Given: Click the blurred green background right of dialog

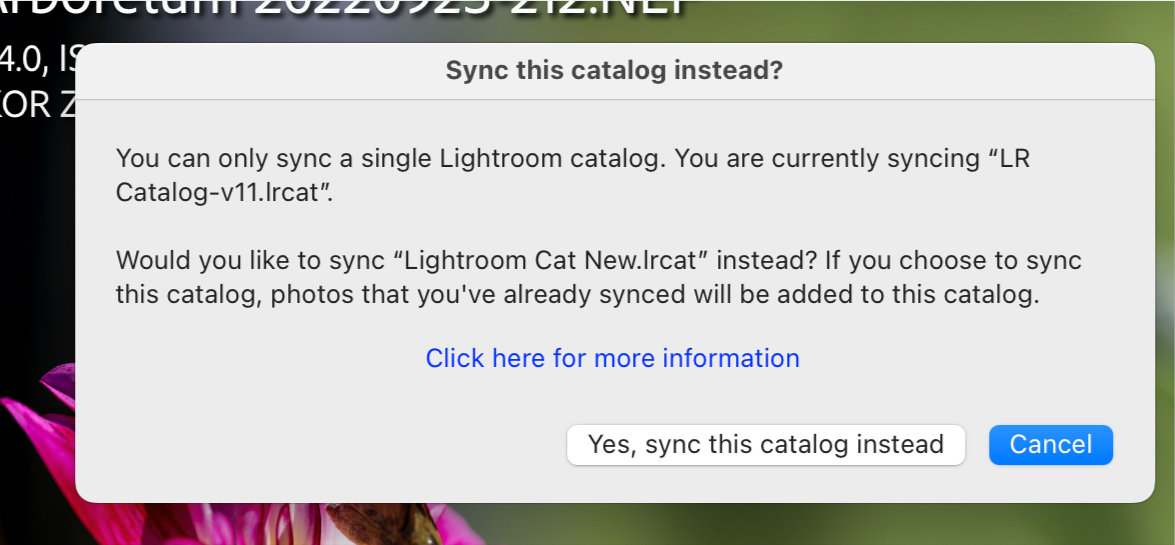Looking at the screenshot, I should coord(1164,300).
